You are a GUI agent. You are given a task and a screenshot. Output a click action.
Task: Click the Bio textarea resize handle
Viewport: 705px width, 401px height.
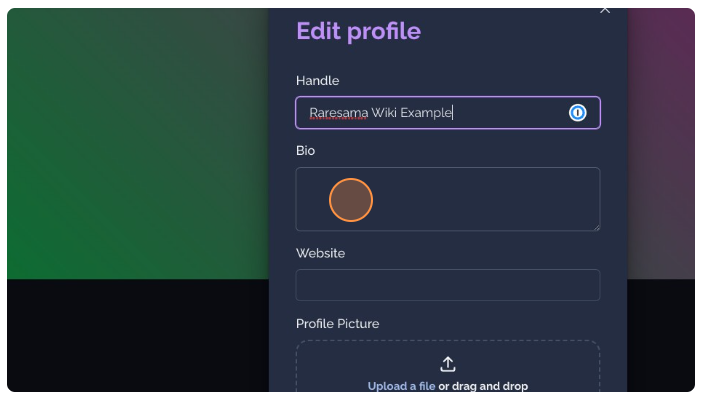[x=596, y=227]
